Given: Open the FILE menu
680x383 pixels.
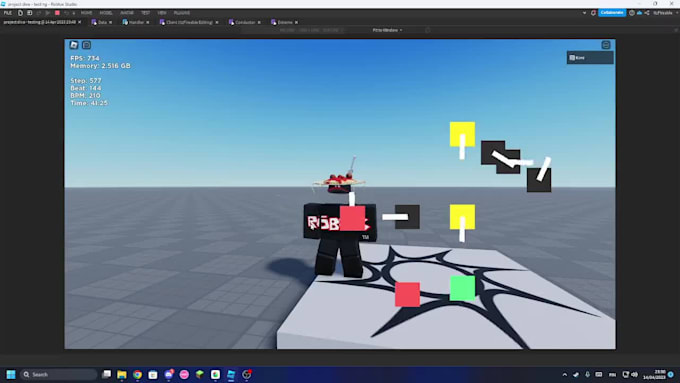Looking at the screenshot, I should pyautogui.click(x=8, y=13).
